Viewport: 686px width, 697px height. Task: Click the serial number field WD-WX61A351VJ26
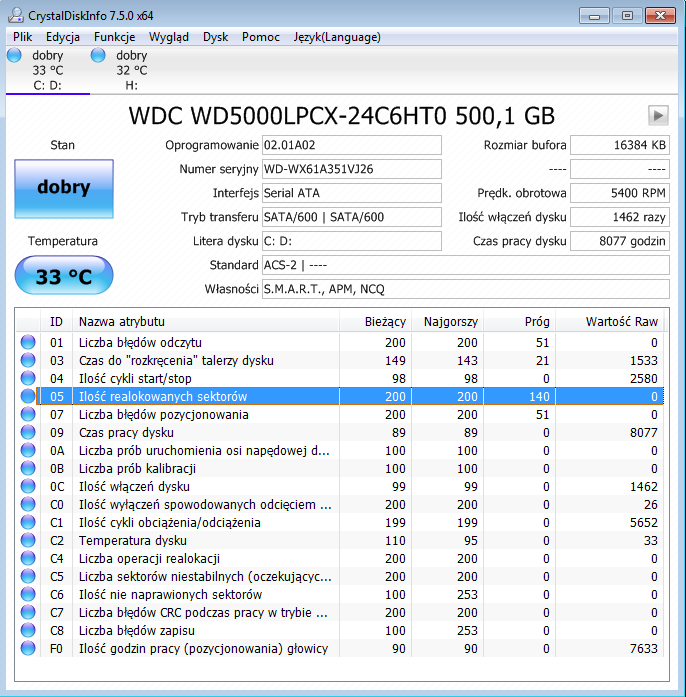pos(352,169)
